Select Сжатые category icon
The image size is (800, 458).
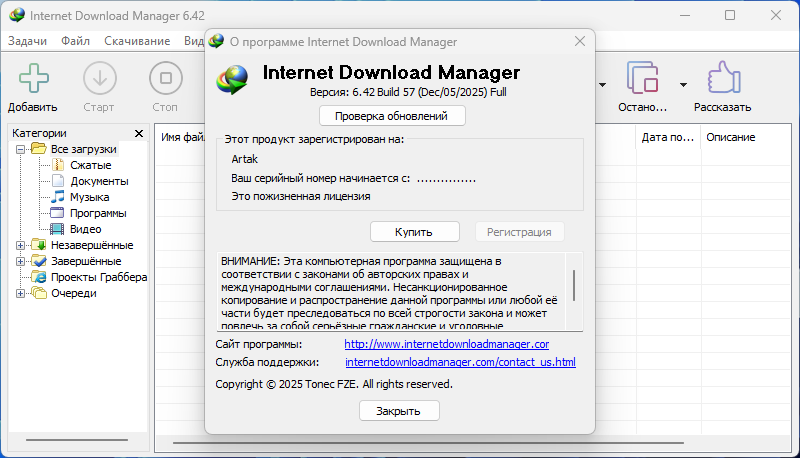(58, 165)
